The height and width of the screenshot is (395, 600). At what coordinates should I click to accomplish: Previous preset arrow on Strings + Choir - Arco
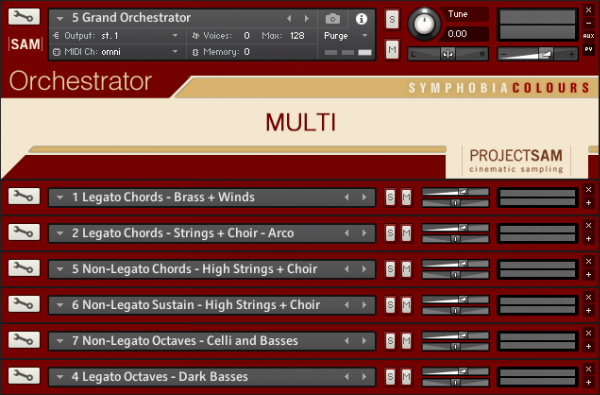click(347, 233)
